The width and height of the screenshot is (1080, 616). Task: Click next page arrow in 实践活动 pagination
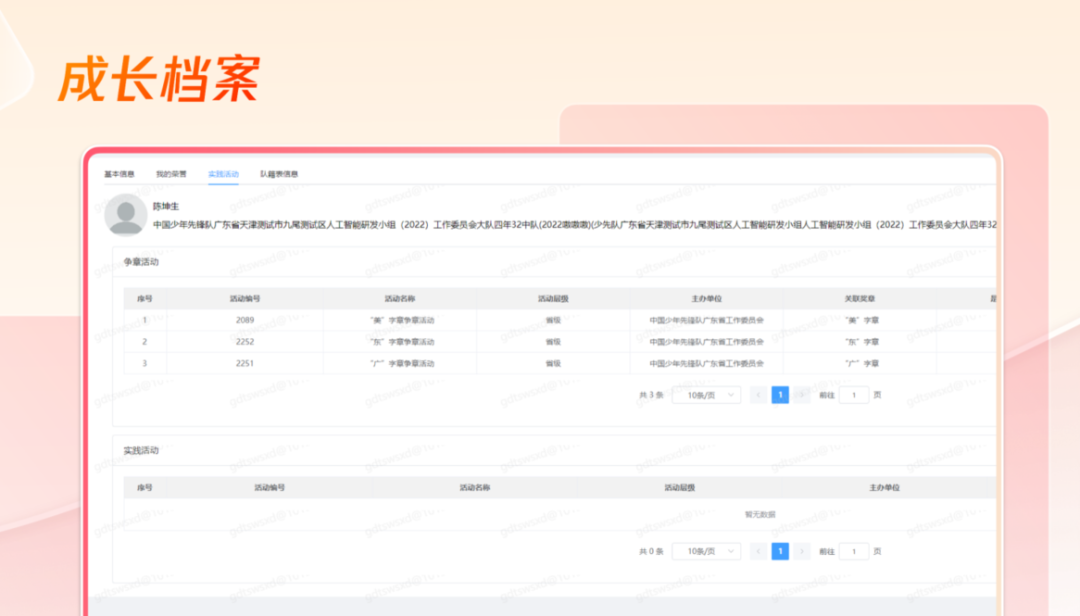[802, 551]
